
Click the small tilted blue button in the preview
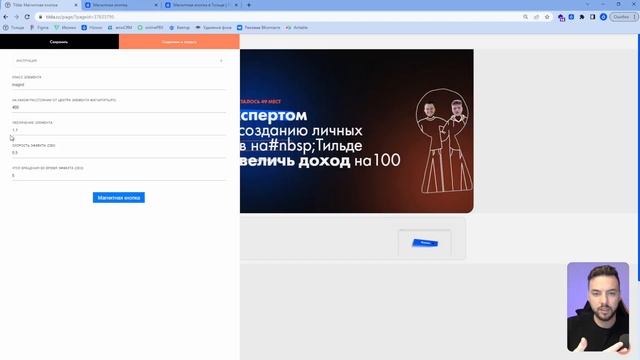[x=425, y=243]
